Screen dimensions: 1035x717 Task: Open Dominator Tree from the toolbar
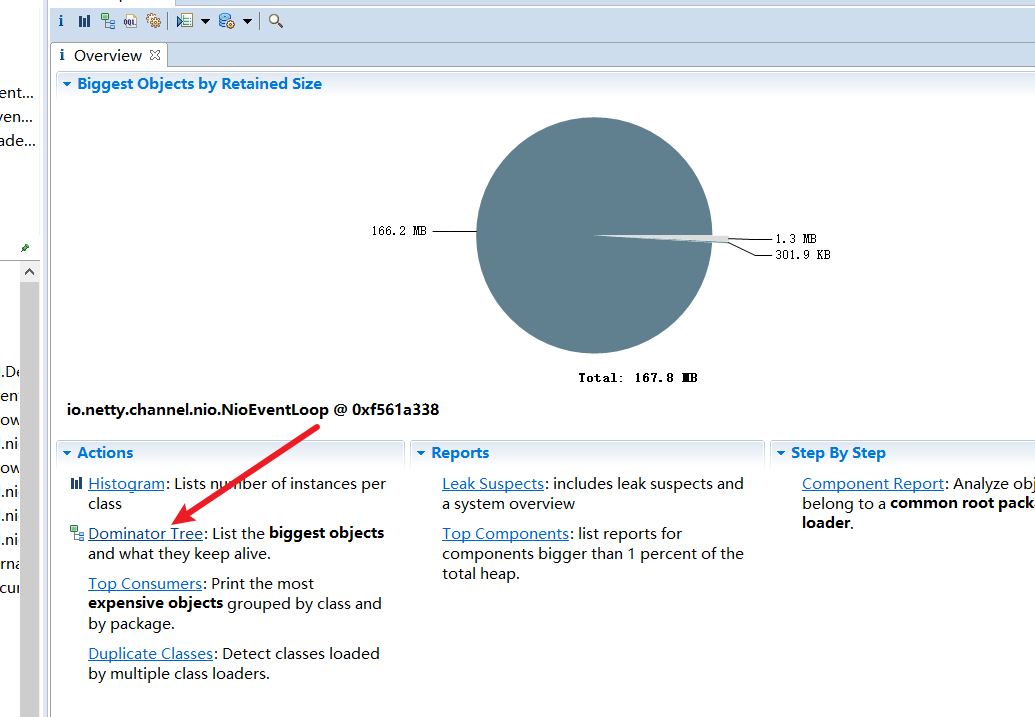(x=107, y=21)
